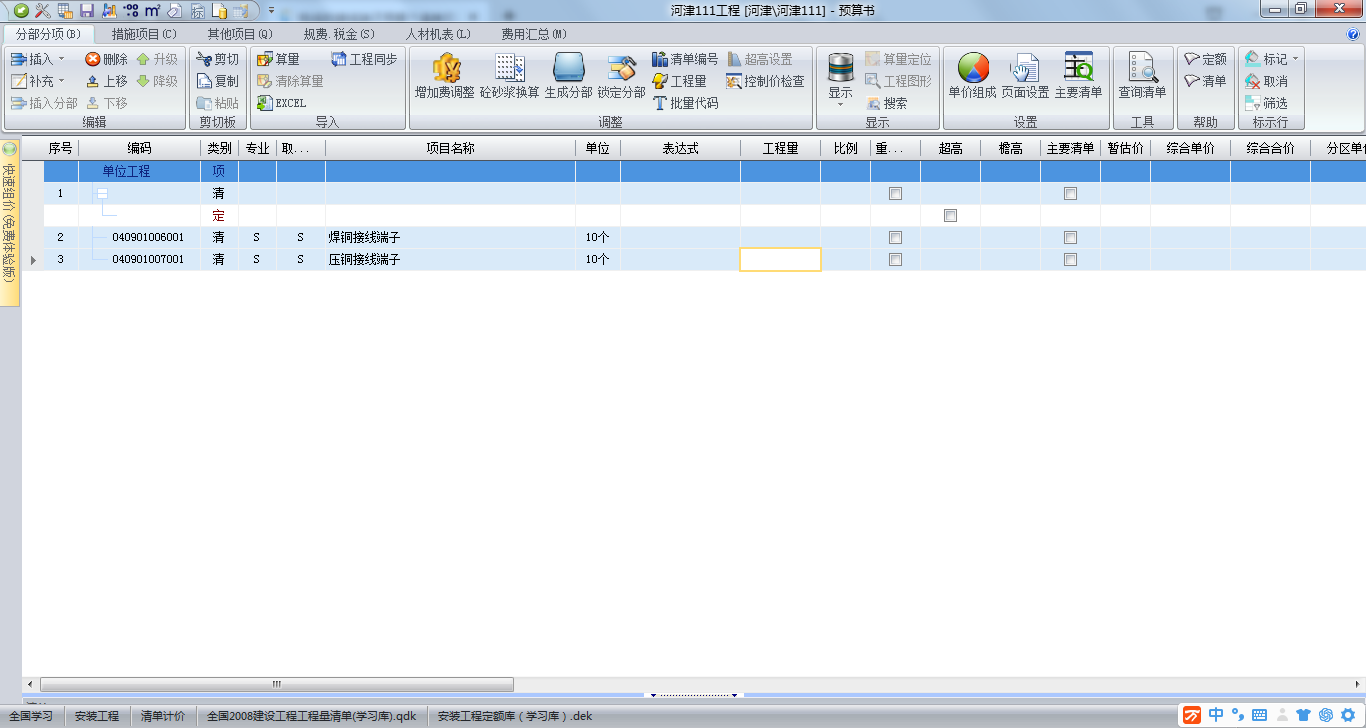Image resolution: width=1366 pixels, height=728 pixels.
Task: Switch to 人材机表(L) tab
Action: (438, 34)
